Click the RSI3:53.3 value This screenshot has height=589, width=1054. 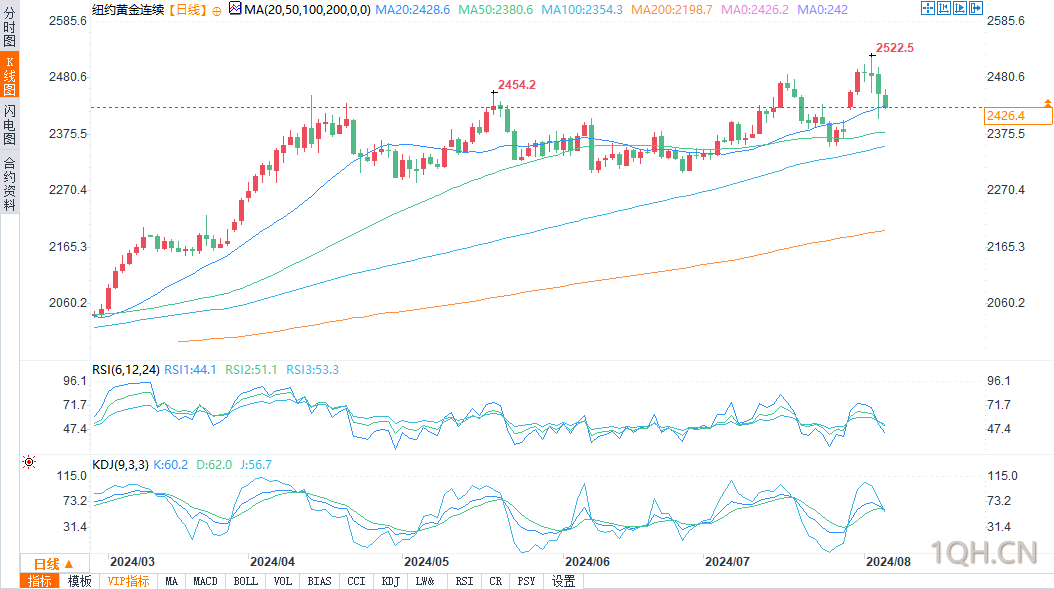[x=313, y=370]
